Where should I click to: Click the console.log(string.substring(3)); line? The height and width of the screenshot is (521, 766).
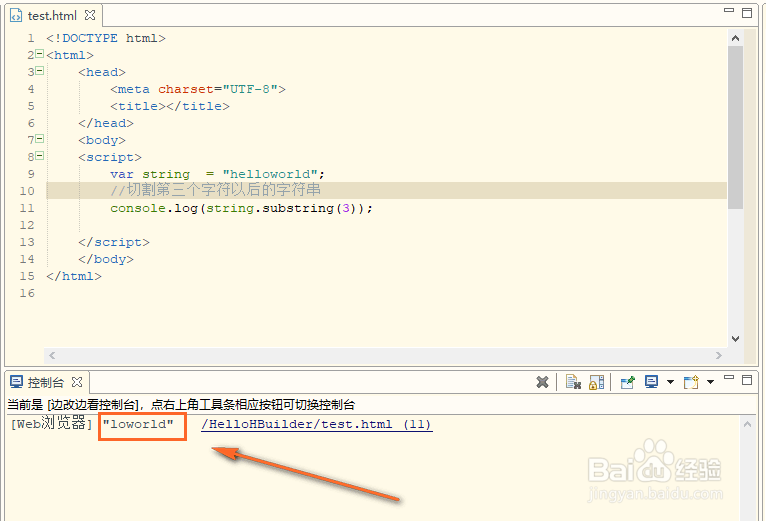tap(241, 208)
